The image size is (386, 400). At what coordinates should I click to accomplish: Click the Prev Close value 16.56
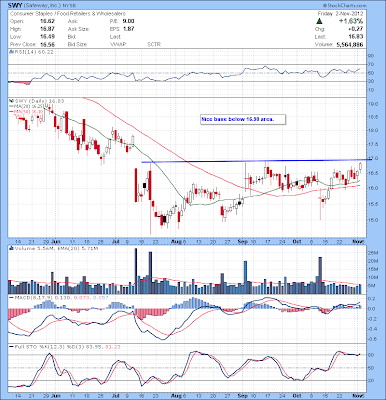click(x=48, y=44)
